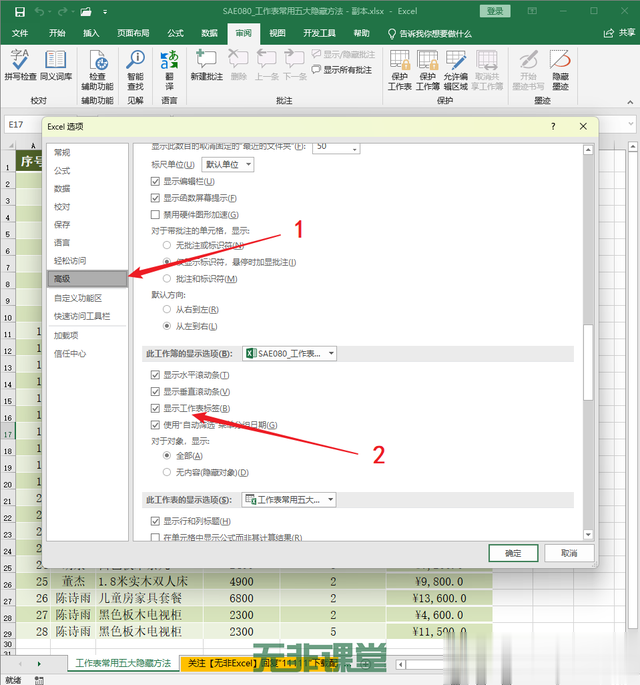
Task: Switch to the 公式 ribbon tab
Action: pos(175,33)
